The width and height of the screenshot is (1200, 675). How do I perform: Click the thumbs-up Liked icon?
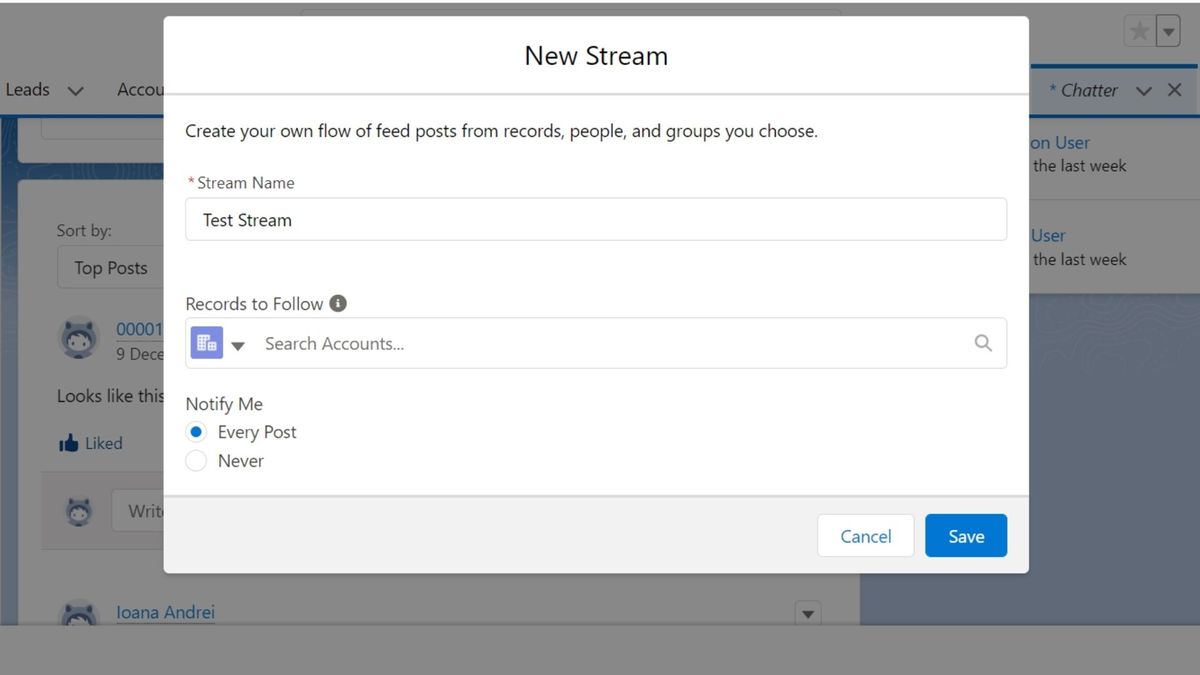67,443
